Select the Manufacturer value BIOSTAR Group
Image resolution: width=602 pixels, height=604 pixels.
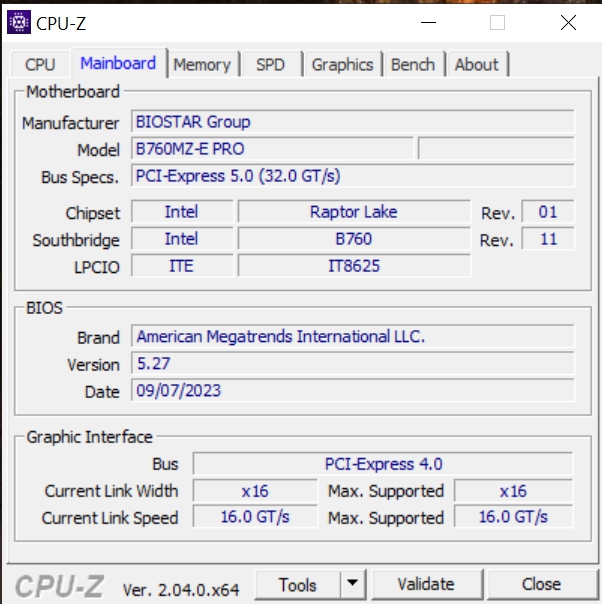(353, 122)
